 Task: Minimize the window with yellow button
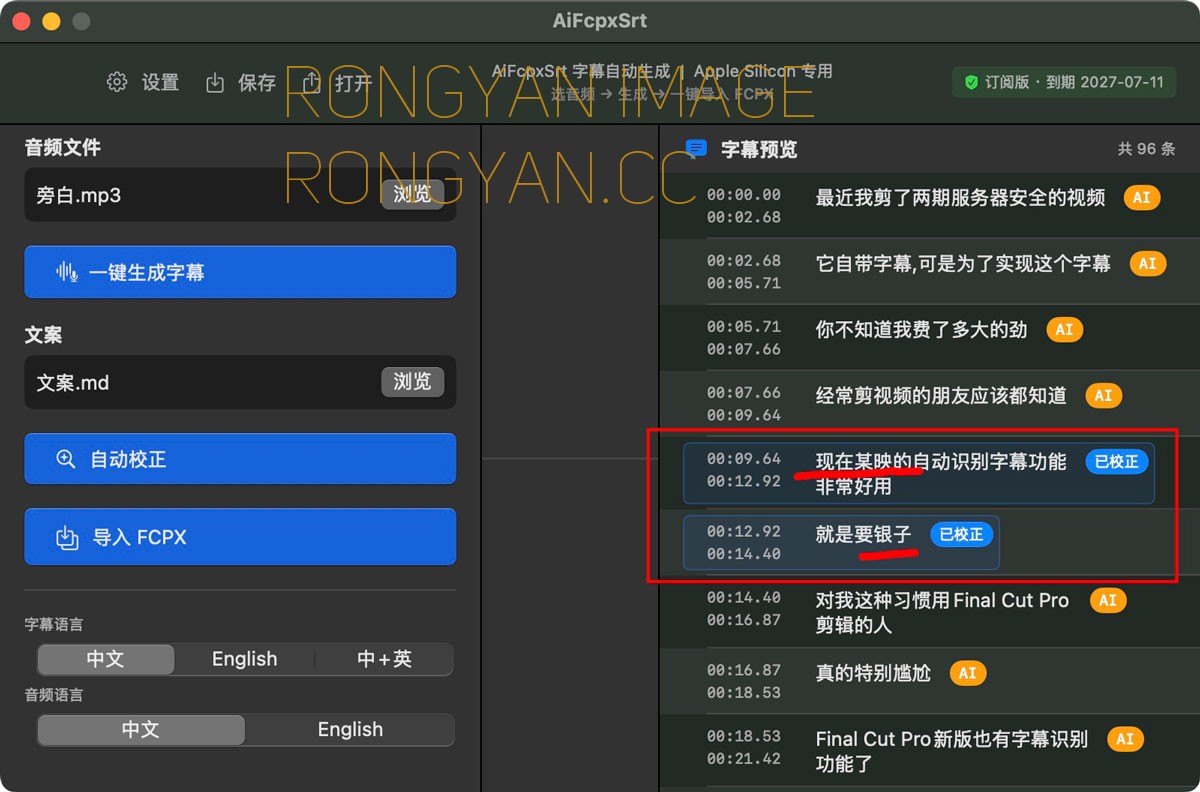[51, 21]
